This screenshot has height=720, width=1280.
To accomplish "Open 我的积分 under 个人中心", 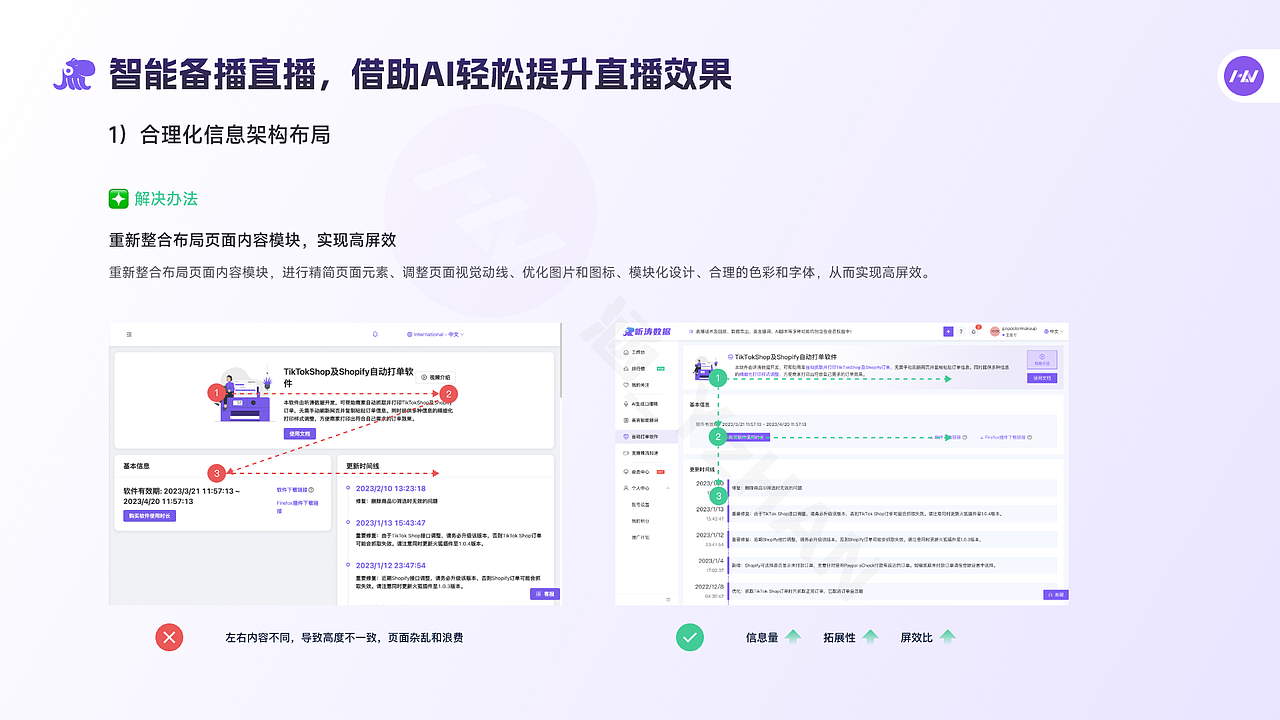I will [x=640, y=521].
